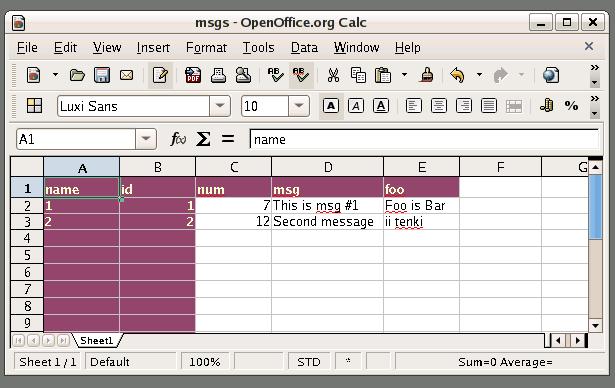Click the 100% zoom status field
The height and width of the screenshot is (388, 615).
(x=205, y=362)
